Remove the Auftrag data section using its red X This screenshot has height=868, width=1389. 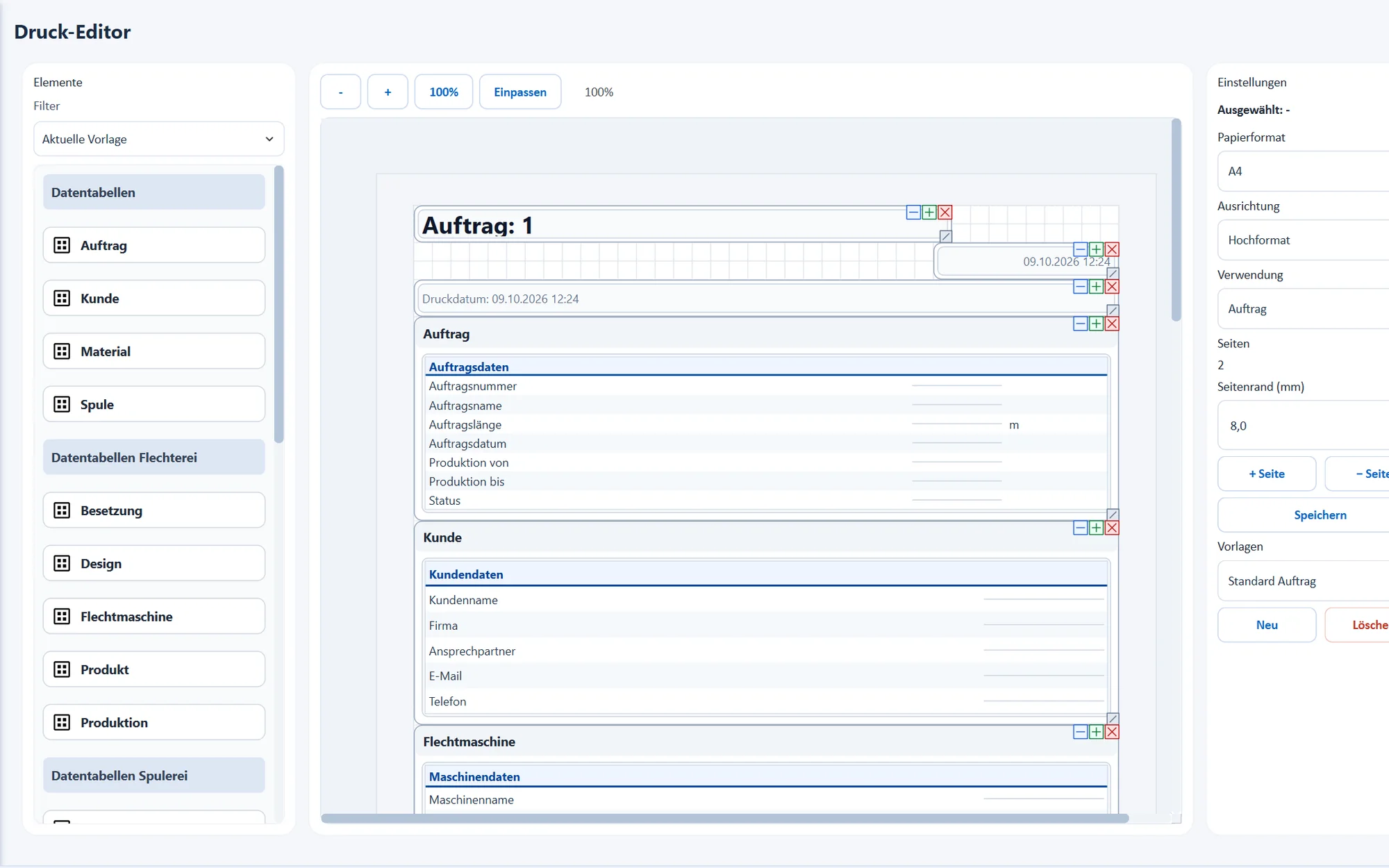(x=1112, y=324)
